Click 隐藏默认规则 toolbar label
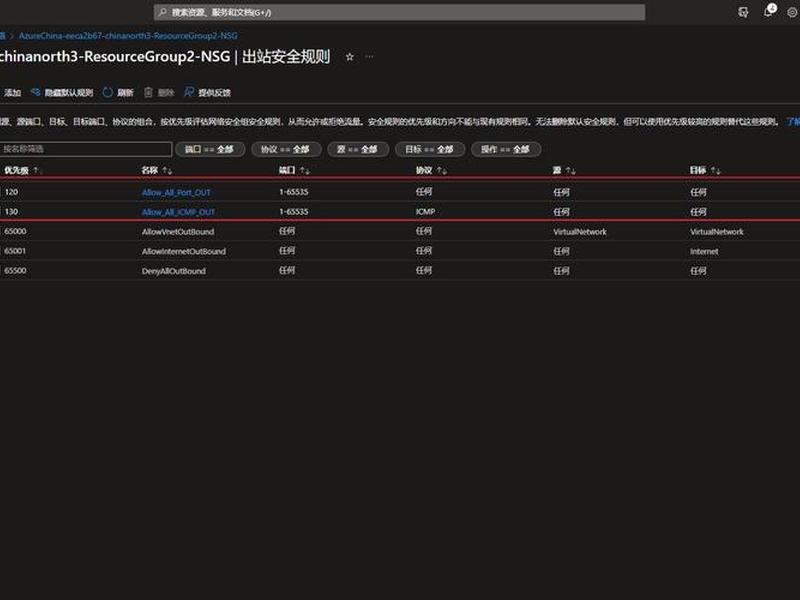 (69, 92)
